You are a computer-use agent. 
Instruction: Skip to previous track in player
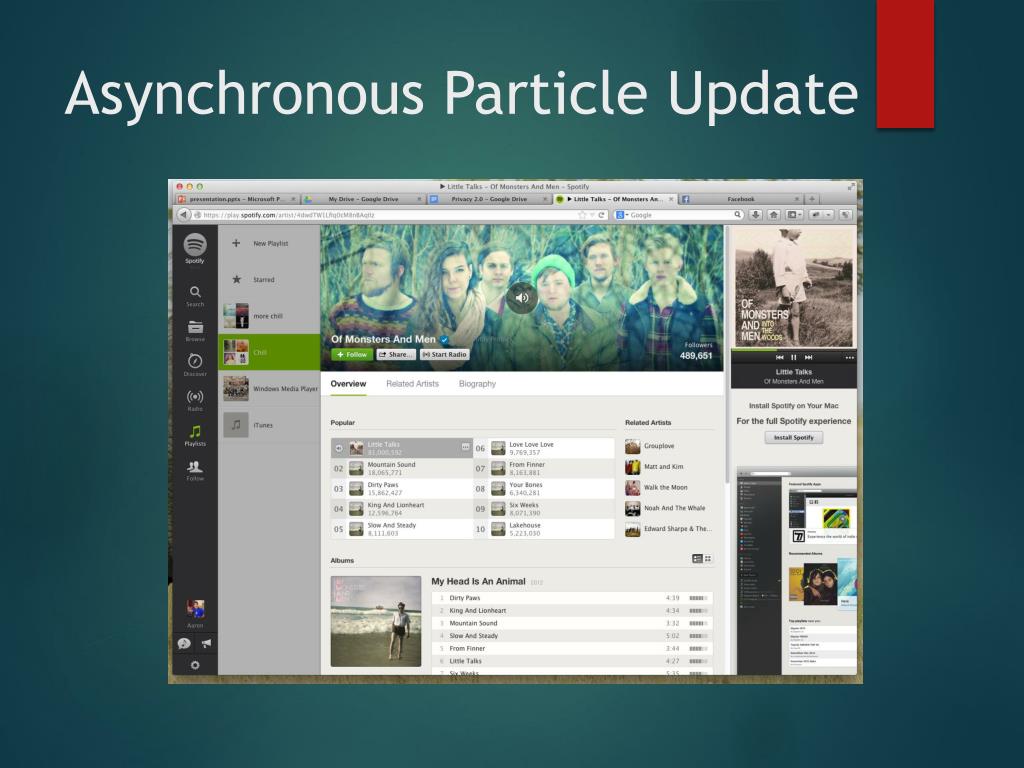[779, 357]
